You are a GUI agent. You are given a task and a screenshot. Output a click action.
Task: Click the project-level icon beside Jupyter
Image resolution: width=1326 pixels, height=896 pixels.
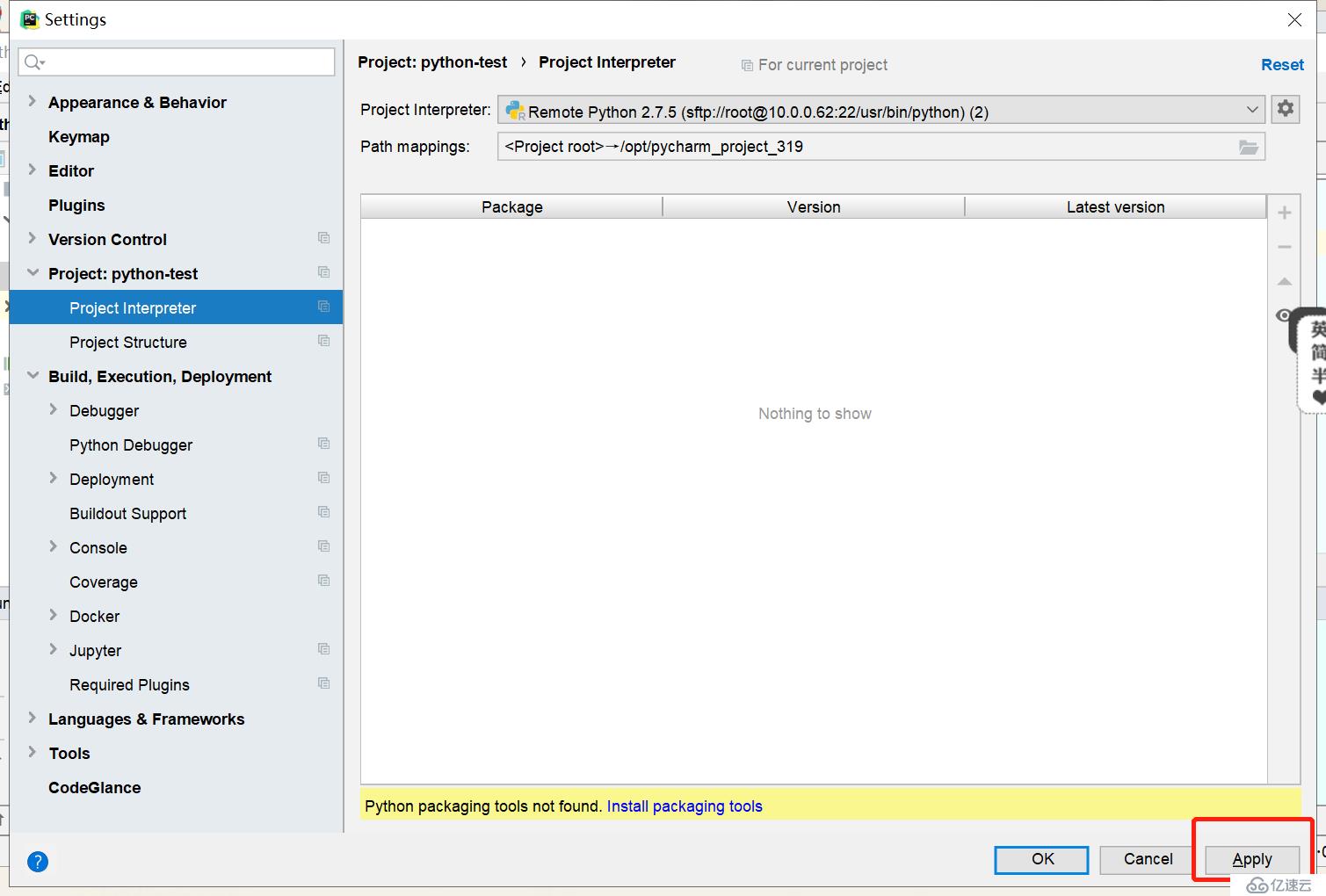point(323,649)
